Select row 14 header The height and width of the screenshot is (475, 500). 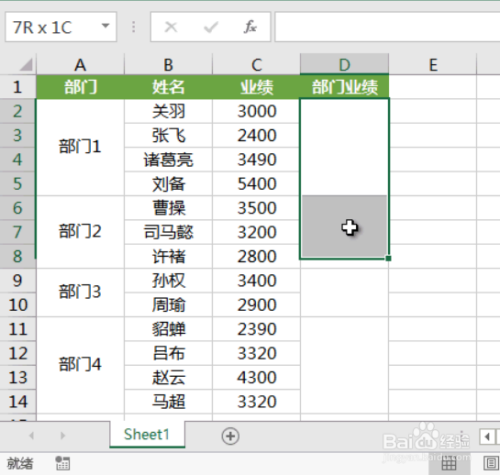point(18,402)
